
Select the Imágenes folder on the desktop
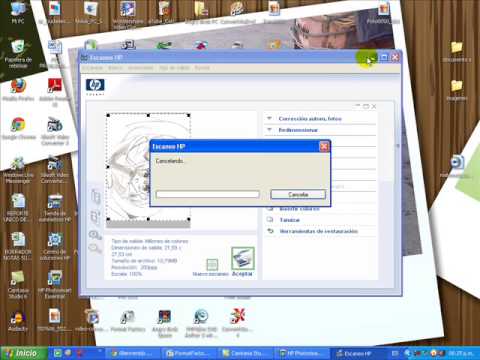coord(457,90)
